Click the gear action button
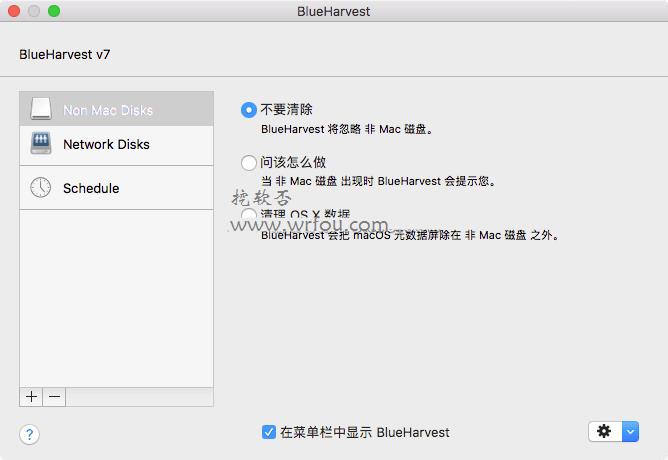Viewport: 668px width, 460px height. point(605,431)
